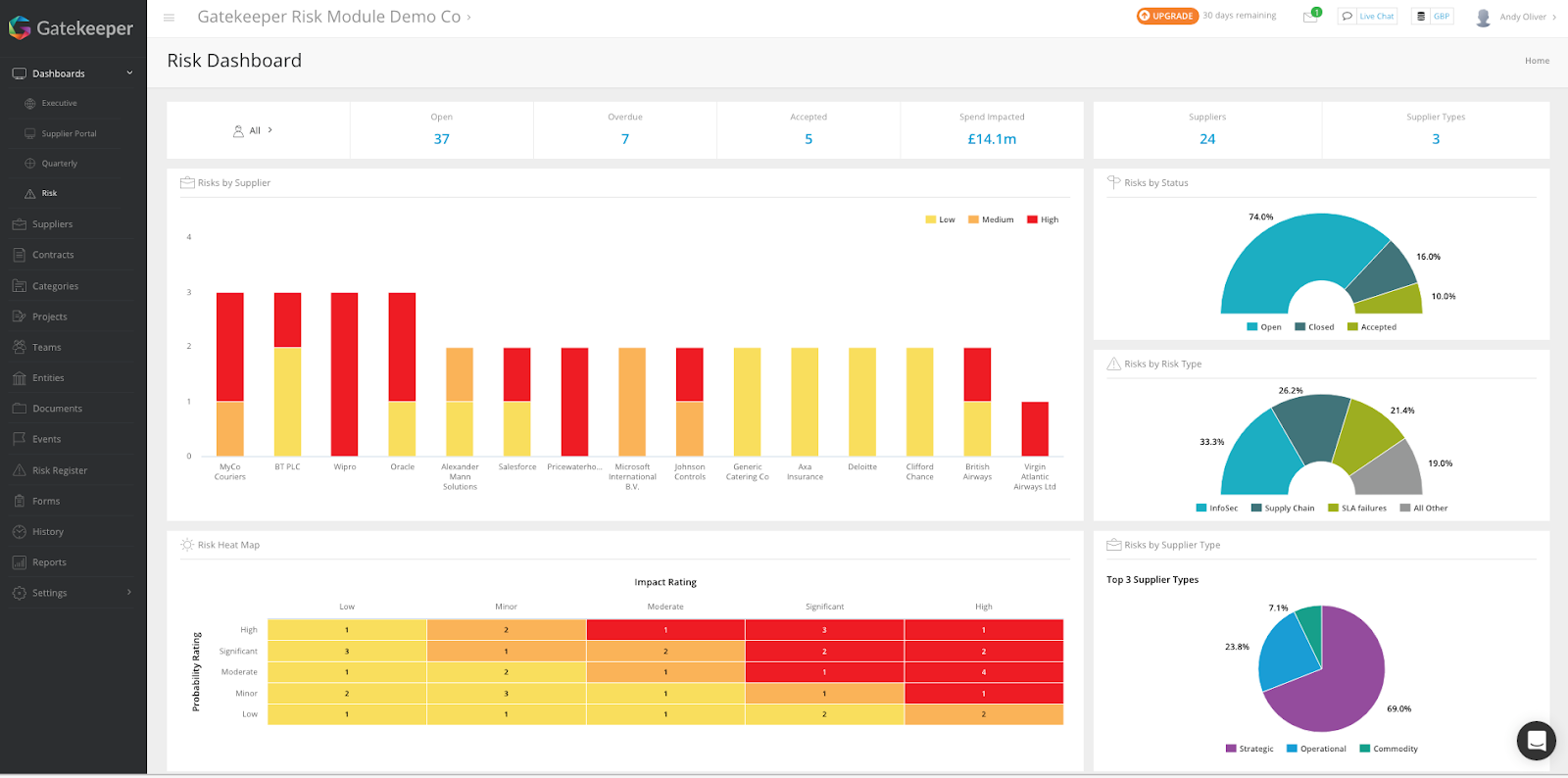
Task: Toggle the Operational legend item
Action: 1316,749
